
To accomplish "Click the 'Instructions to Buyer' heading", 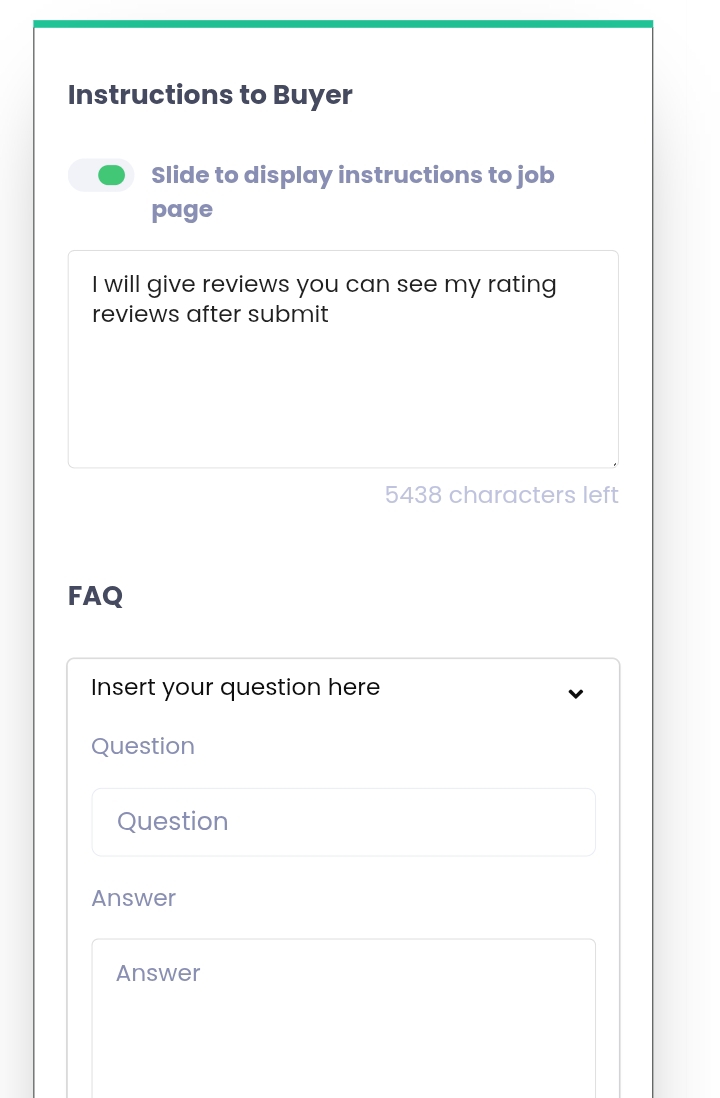I will [209, 95].
